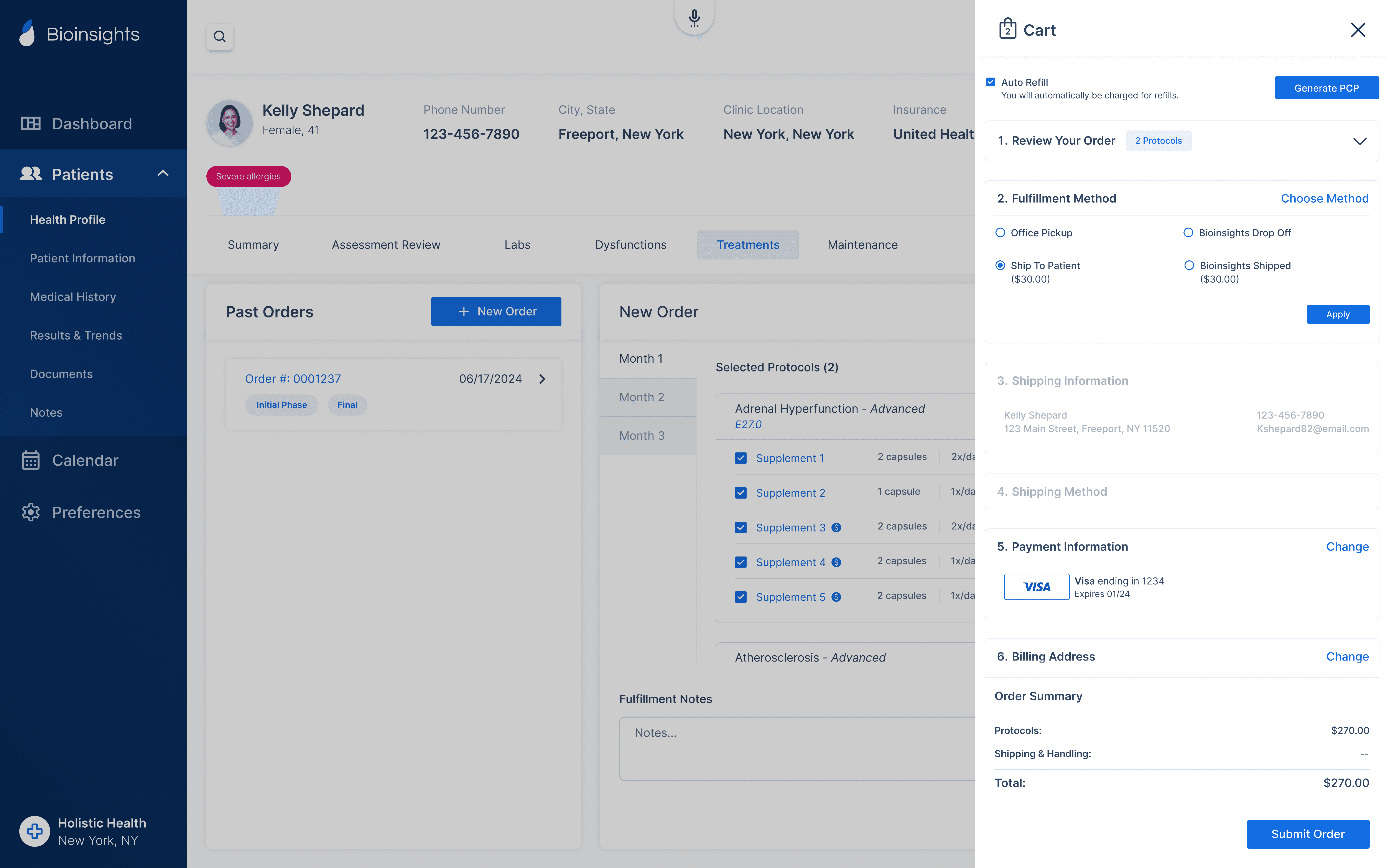Focus the Fulfillment Notes text field
The width and height of the screenshot is (1389, 868).
point(797,749)
